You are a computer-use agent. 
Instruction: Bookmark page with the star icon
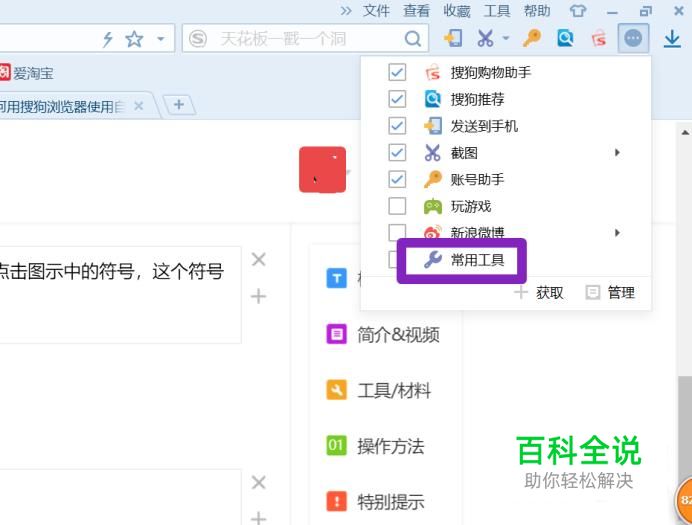134,39
